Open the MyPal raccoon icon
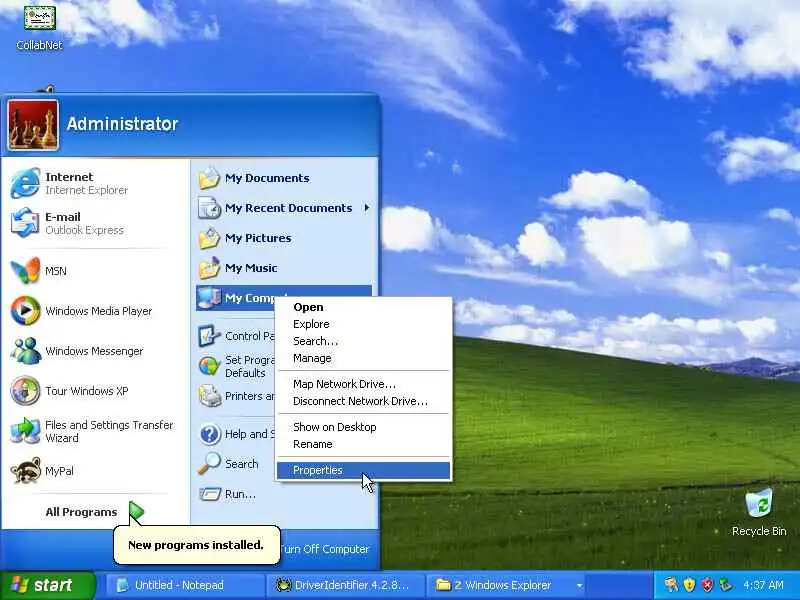Image resolution: width=800 pixels, height=600 pixels. [25, 470]
